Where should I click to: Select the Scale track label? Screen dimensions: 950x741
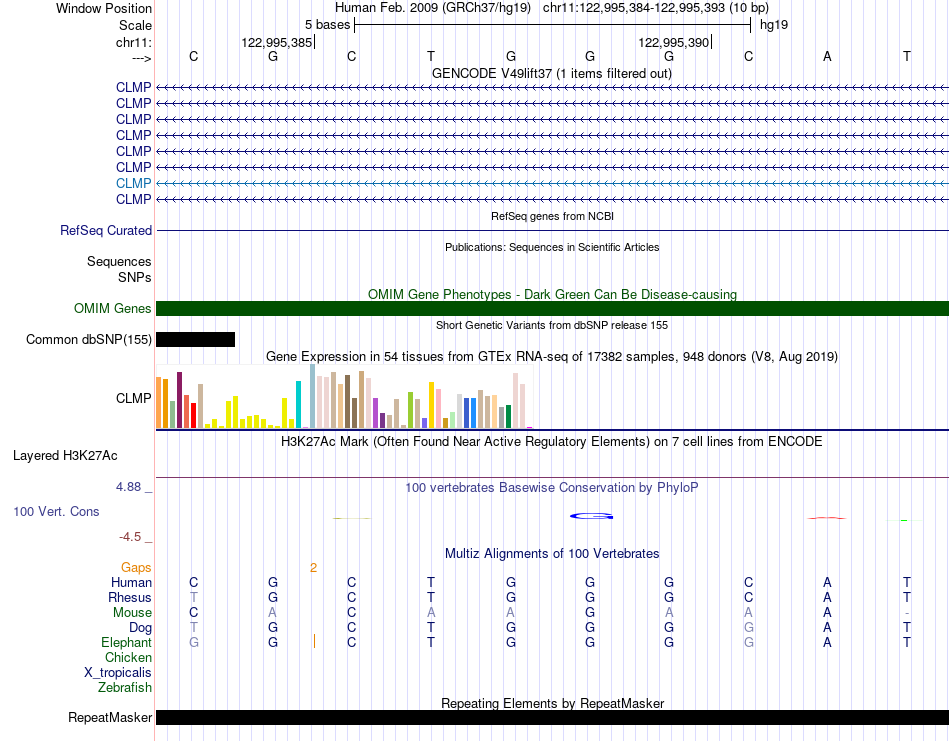coord(135,25)
